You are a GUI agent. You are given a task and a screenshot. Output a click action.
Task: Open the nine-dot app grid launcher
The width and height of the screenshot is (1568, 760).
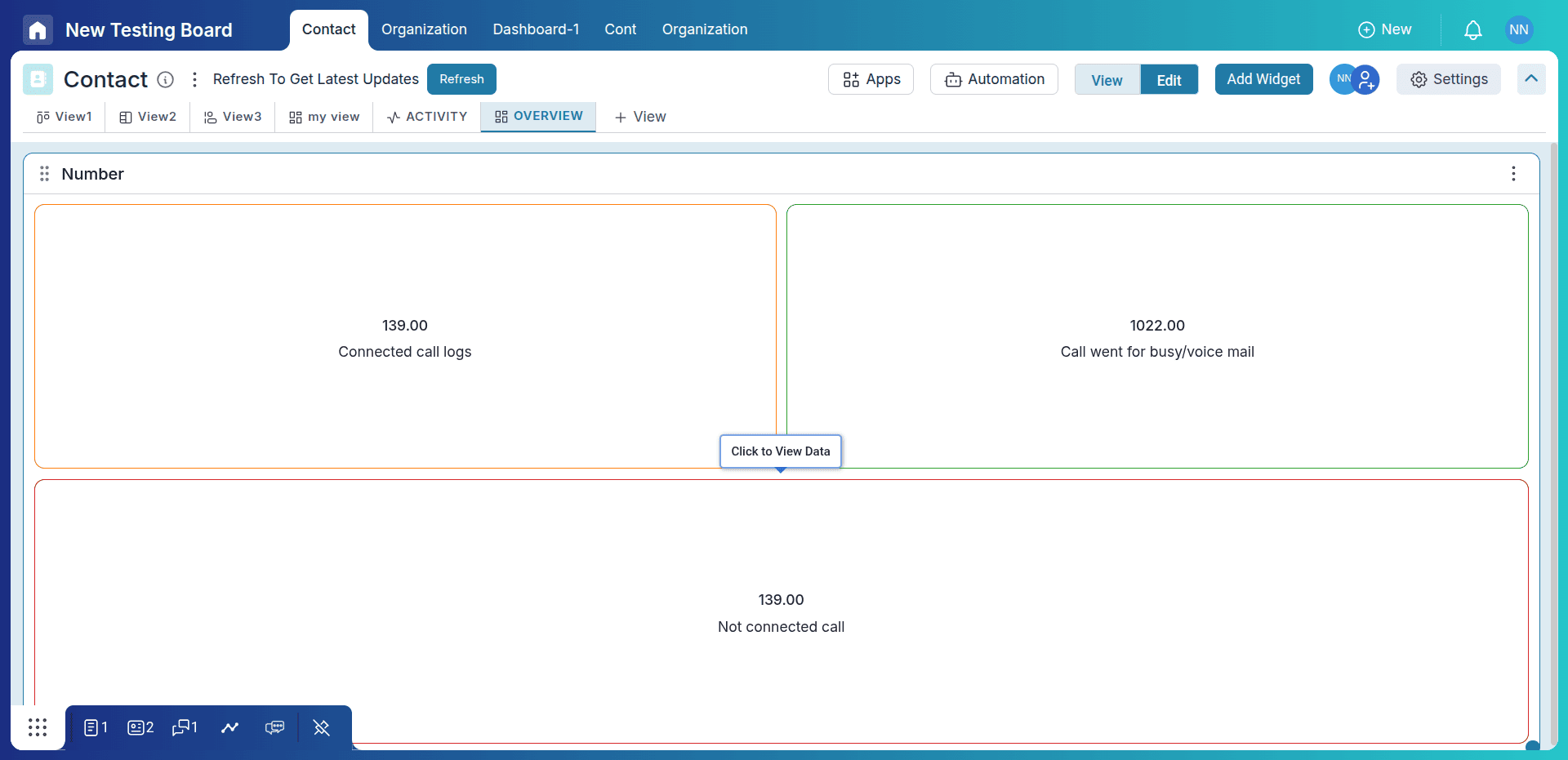tap(38, 727)
